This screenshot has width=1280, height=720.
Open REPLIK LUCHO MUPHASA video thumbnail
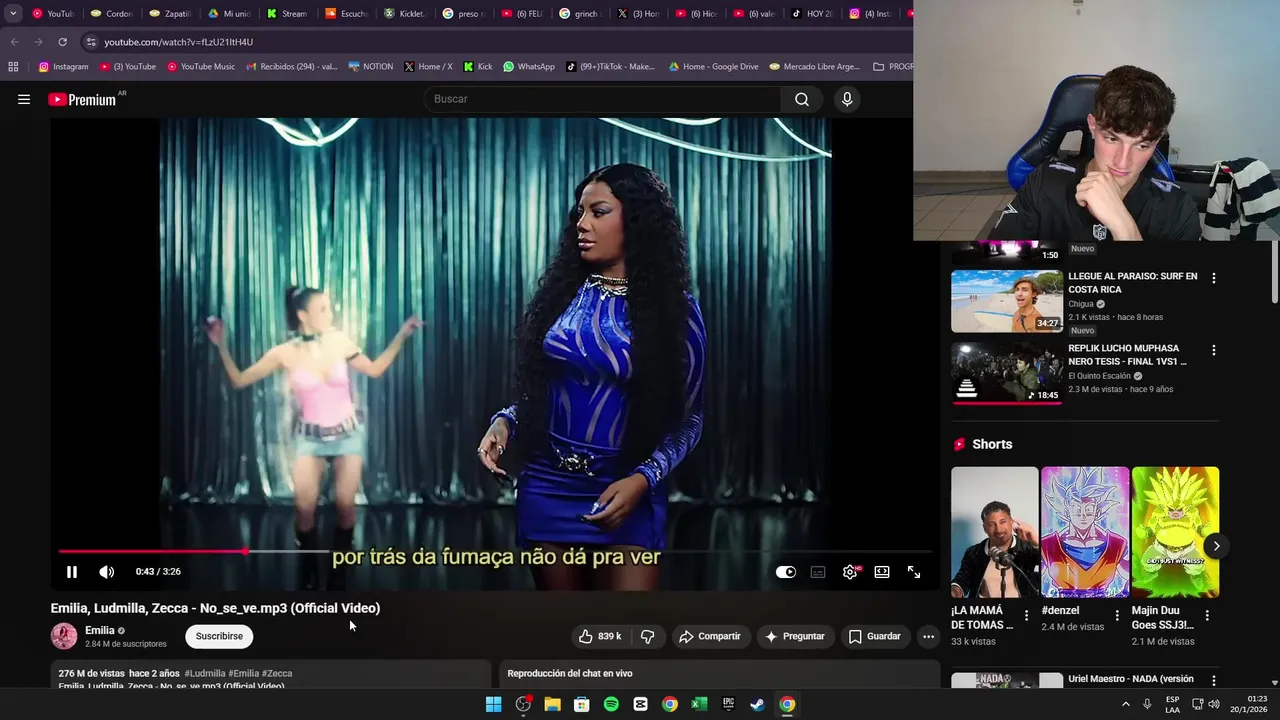point(1007,373)
